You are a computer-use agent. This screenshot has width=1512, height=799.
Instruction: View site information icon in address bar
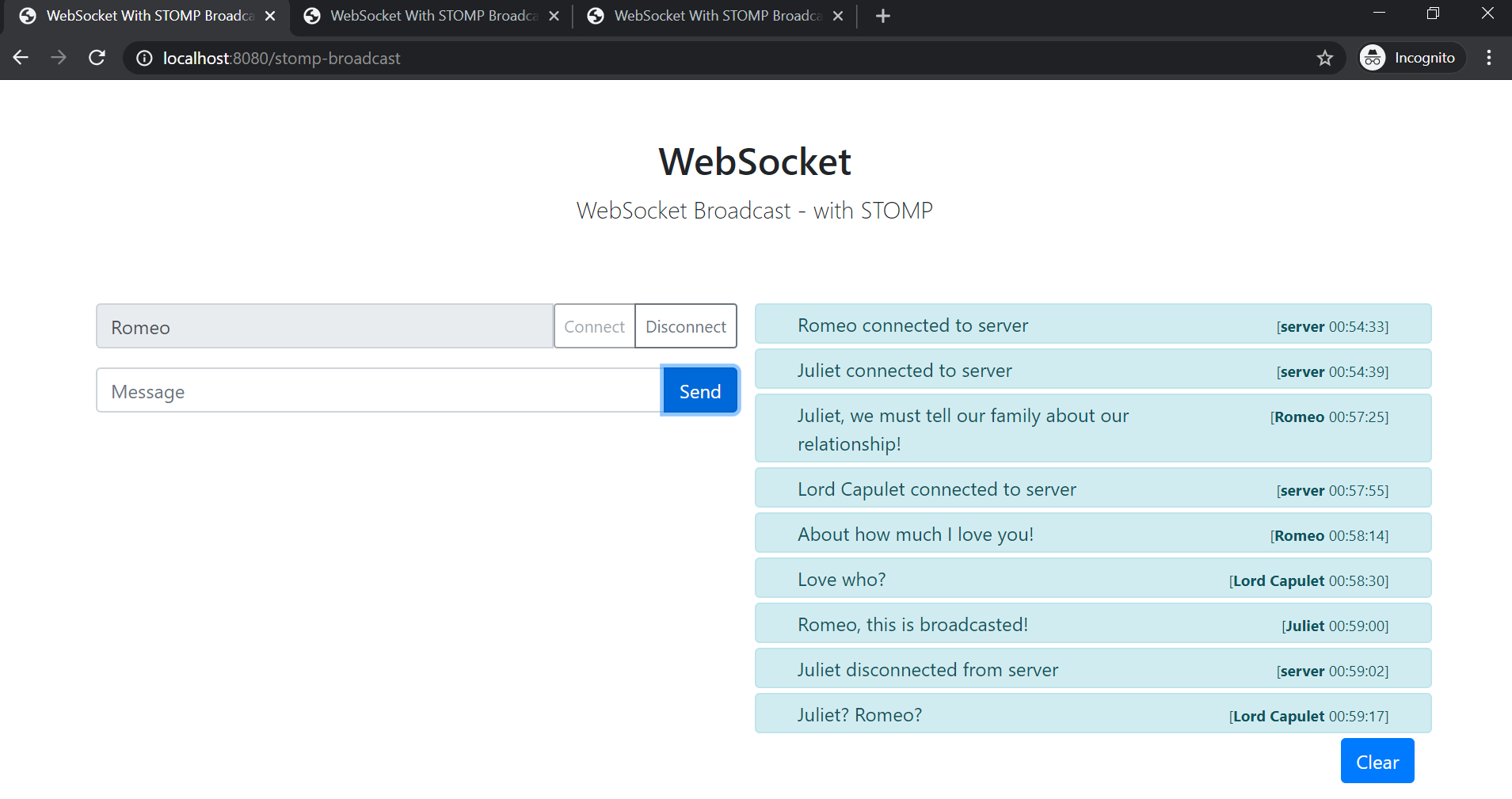coord(144,58)
